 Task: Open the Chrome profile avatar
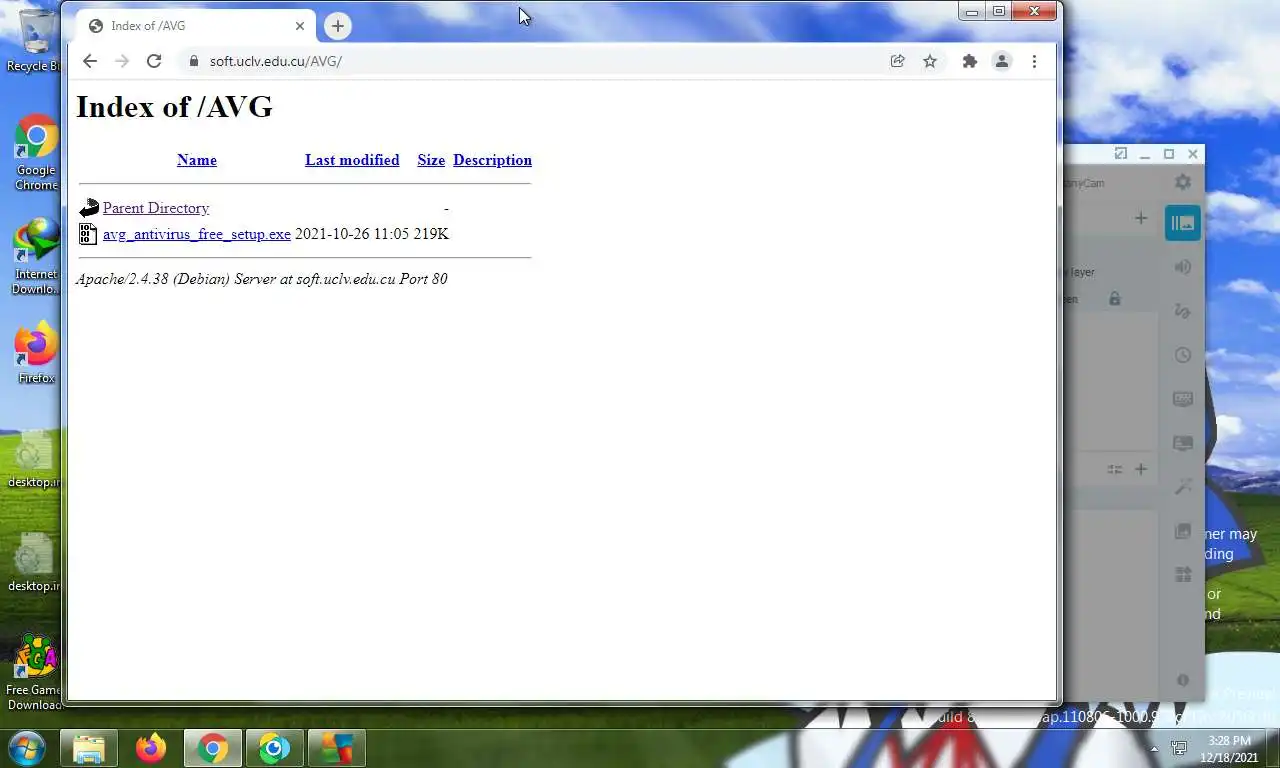[x=1001, y=61]
